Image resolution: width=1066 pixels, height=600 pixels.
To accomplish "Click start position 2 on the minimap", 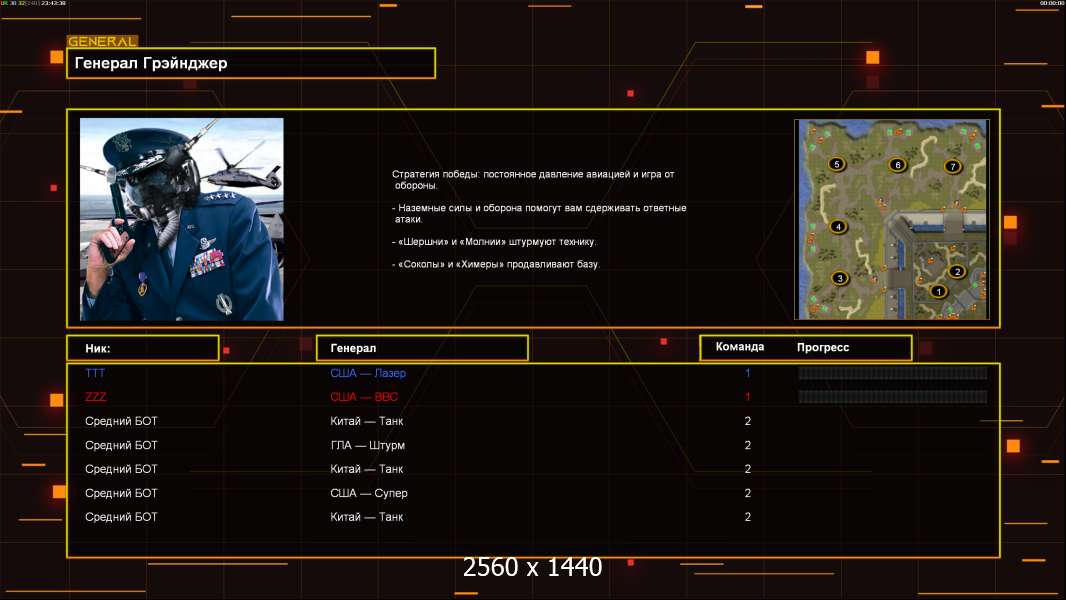I will tap(957, 272).
